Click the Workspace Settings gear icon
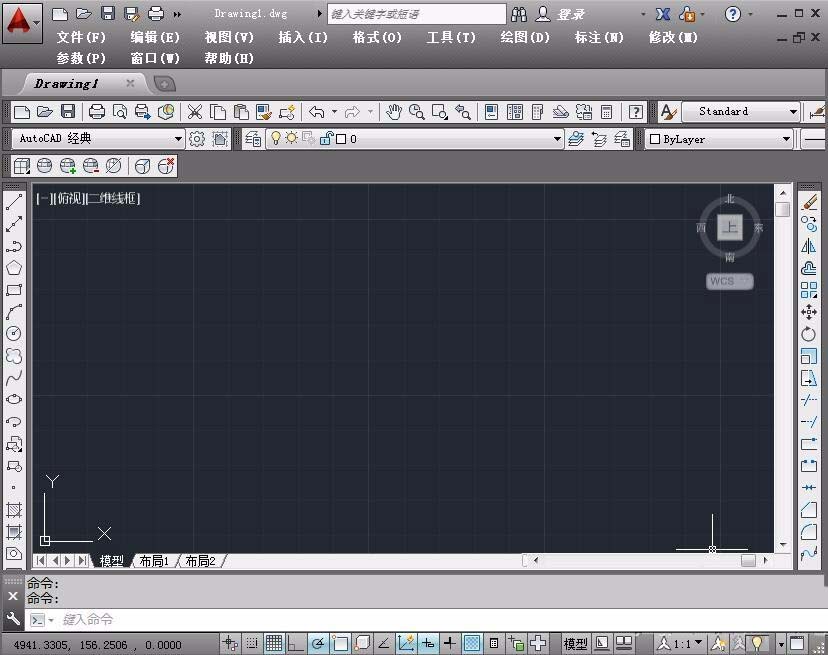828x655 pixels. (197, 139)
